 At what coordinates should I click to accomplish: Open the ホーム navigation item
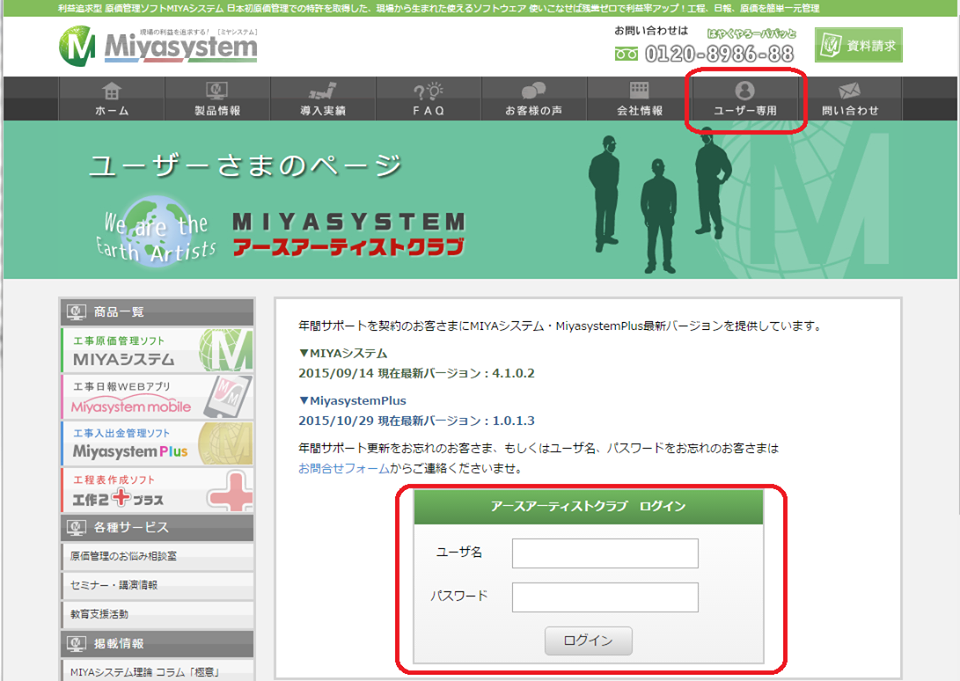point(111,99)
